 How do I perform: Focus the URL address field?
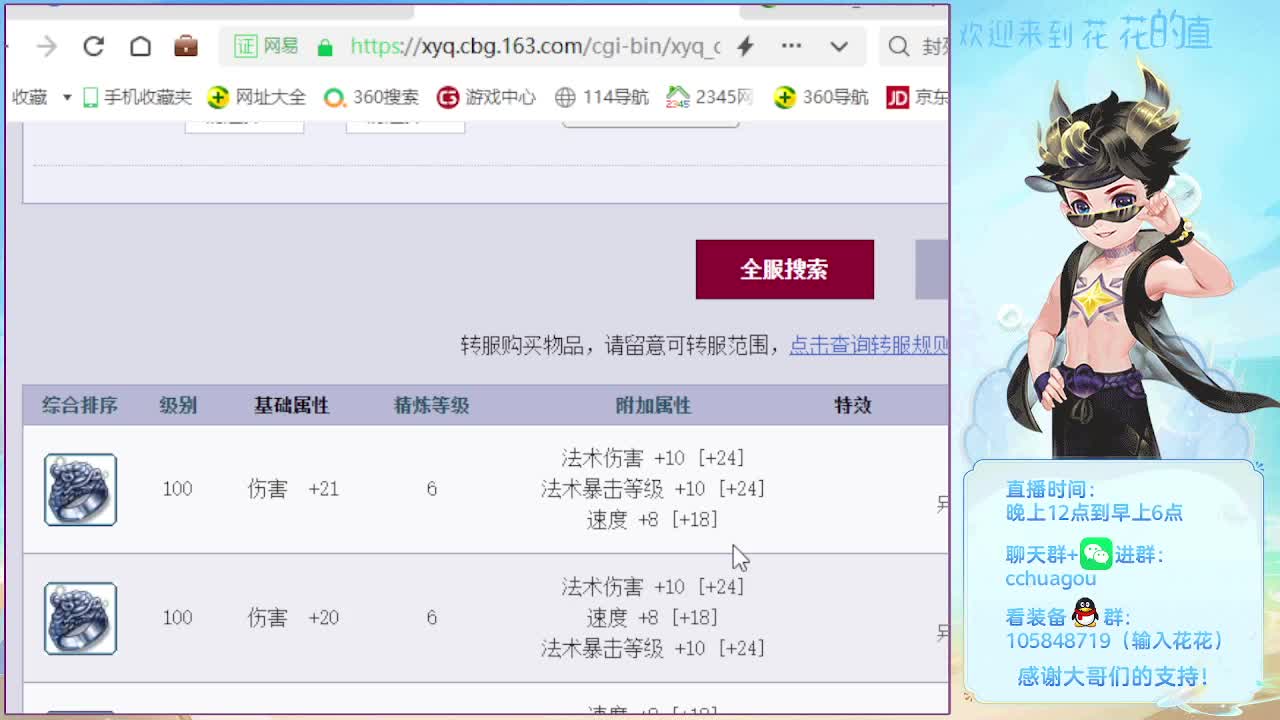click(535, 46)
